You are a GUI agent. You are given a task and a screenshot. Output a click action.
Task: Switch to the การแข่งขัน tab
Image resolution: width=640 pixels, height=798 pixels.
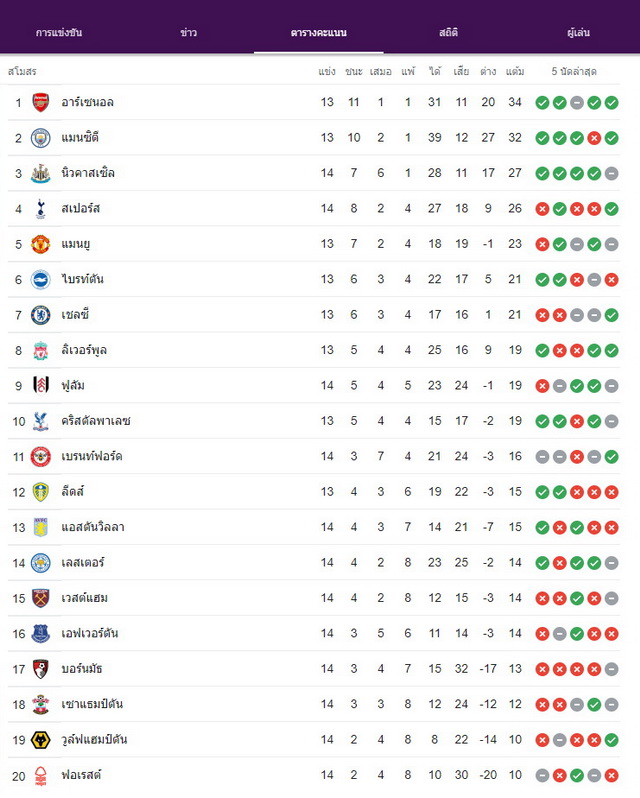pos(59,33)
